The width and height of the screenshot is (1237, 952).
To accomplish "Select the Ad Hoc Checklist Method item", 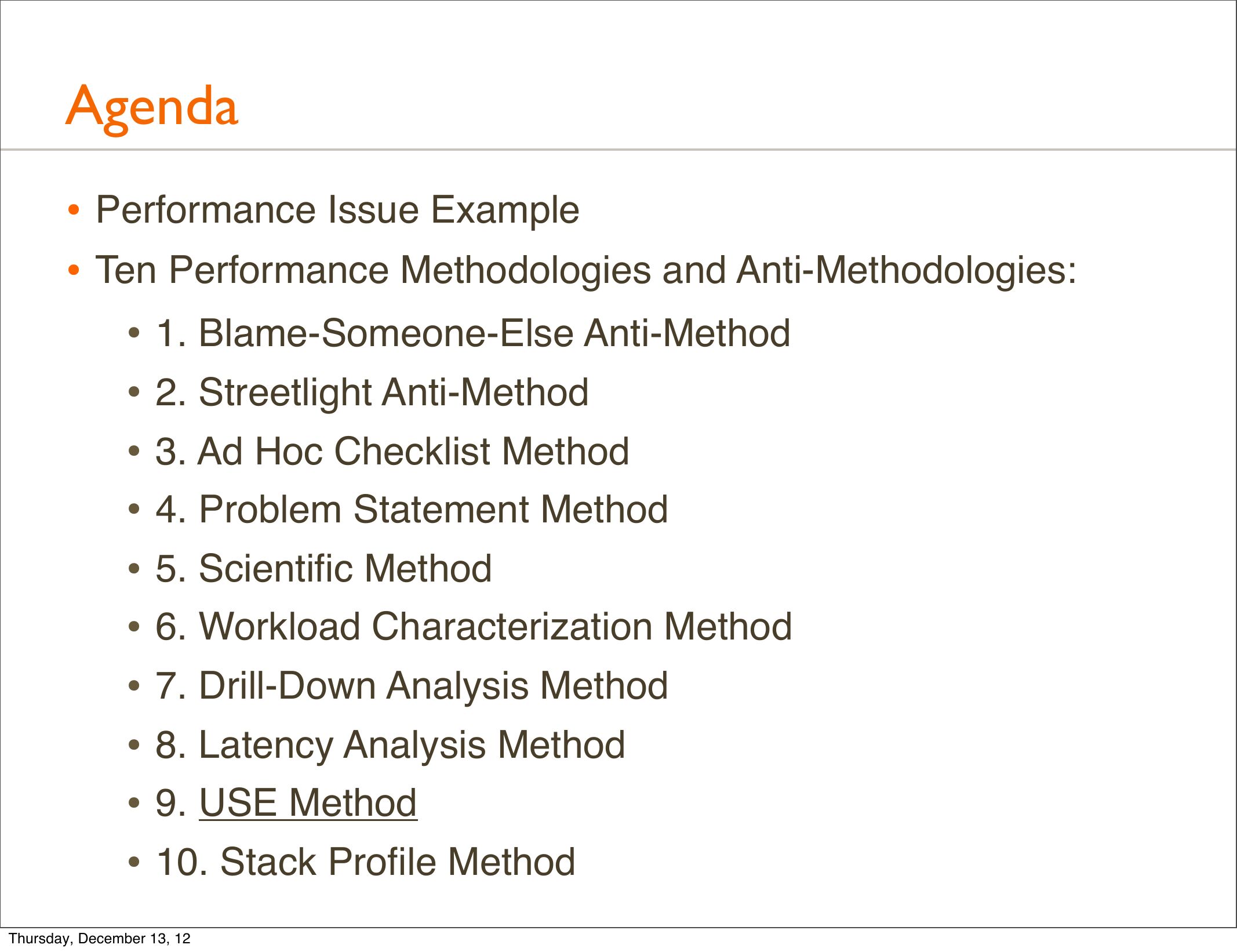I will (392, 452).
